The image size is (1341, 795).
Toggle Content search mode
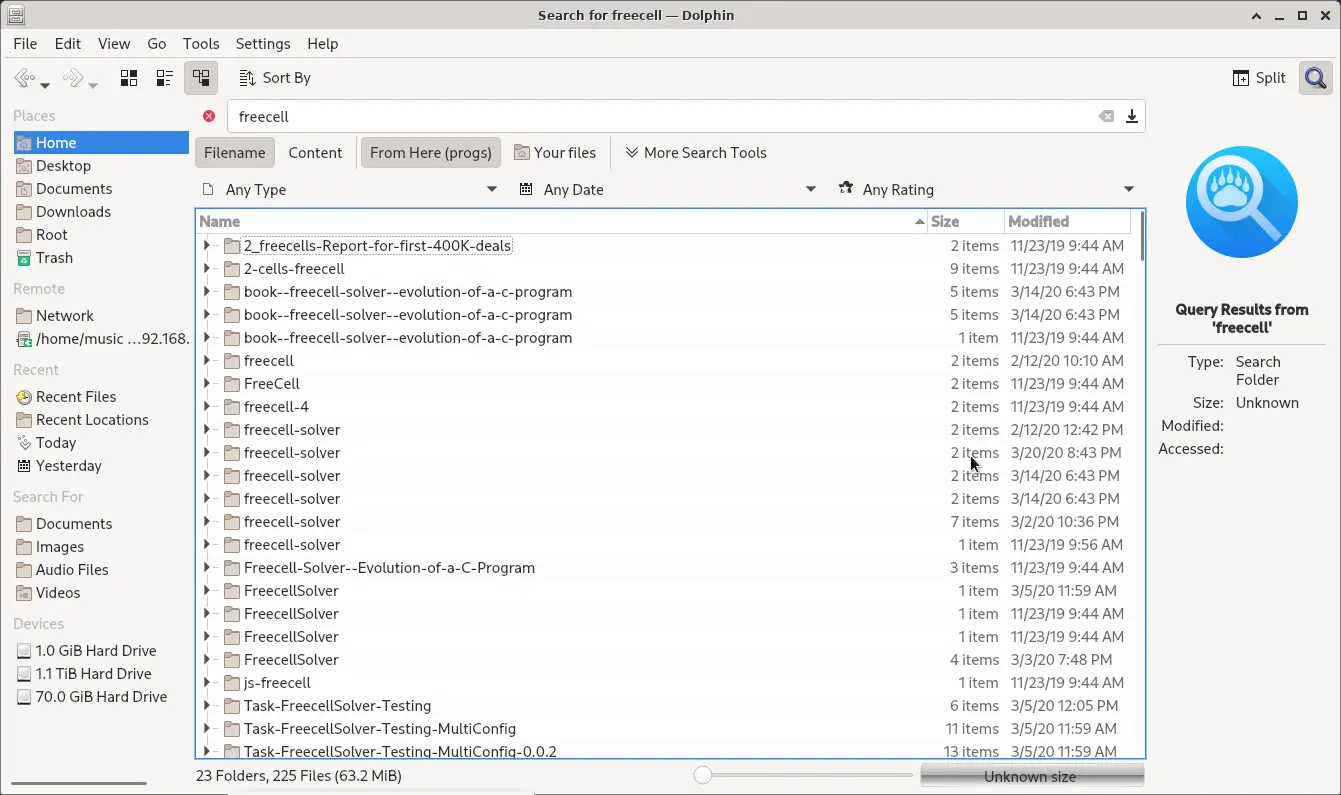(x=315, y=153)
